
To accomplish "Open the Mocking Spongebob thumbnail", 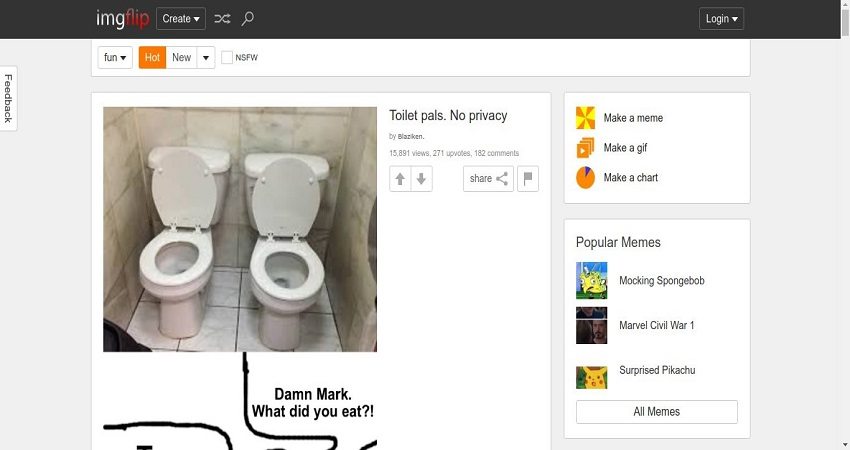I will coord(592,281).
